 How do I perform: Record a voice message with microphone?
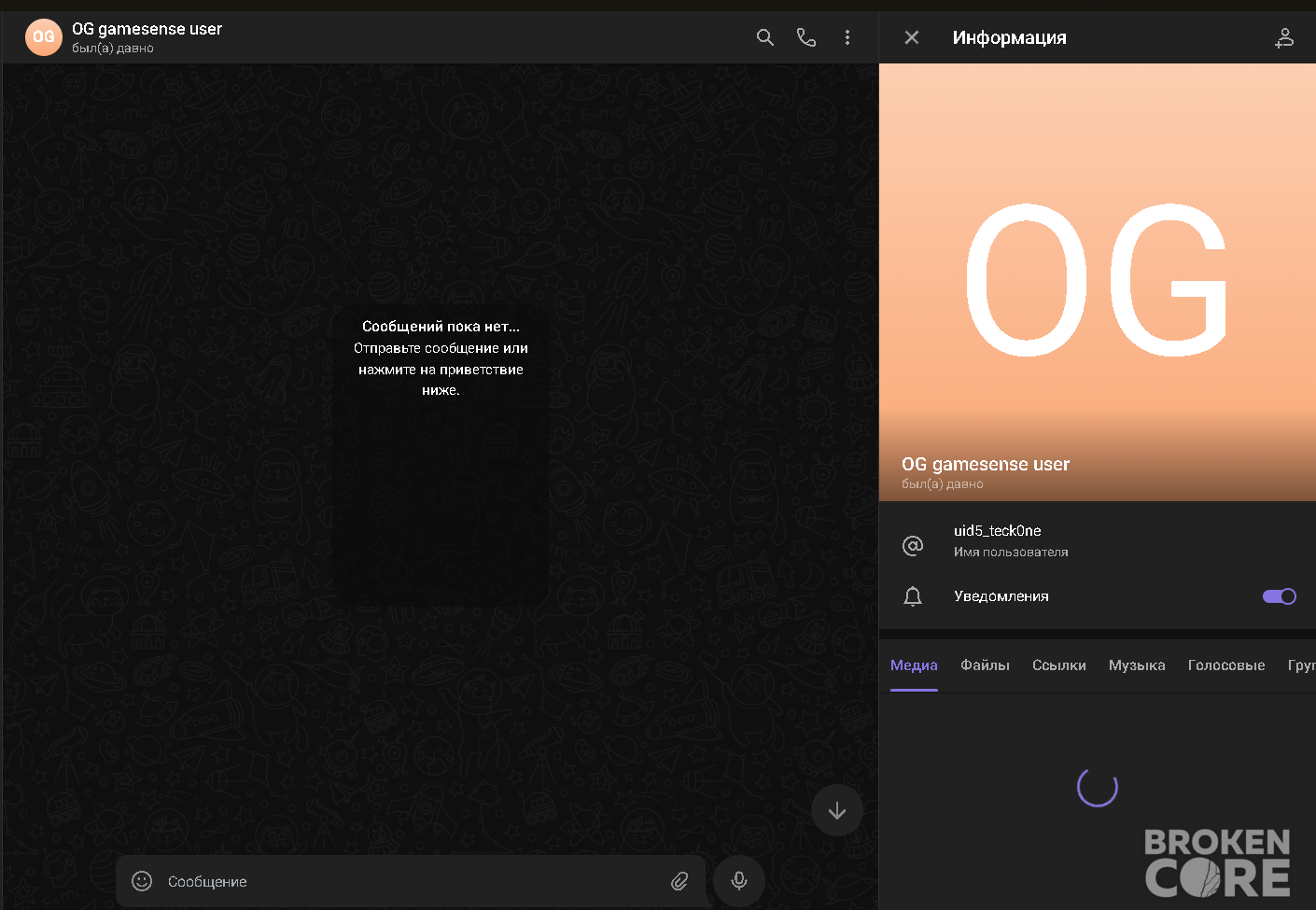coord(739,880)
